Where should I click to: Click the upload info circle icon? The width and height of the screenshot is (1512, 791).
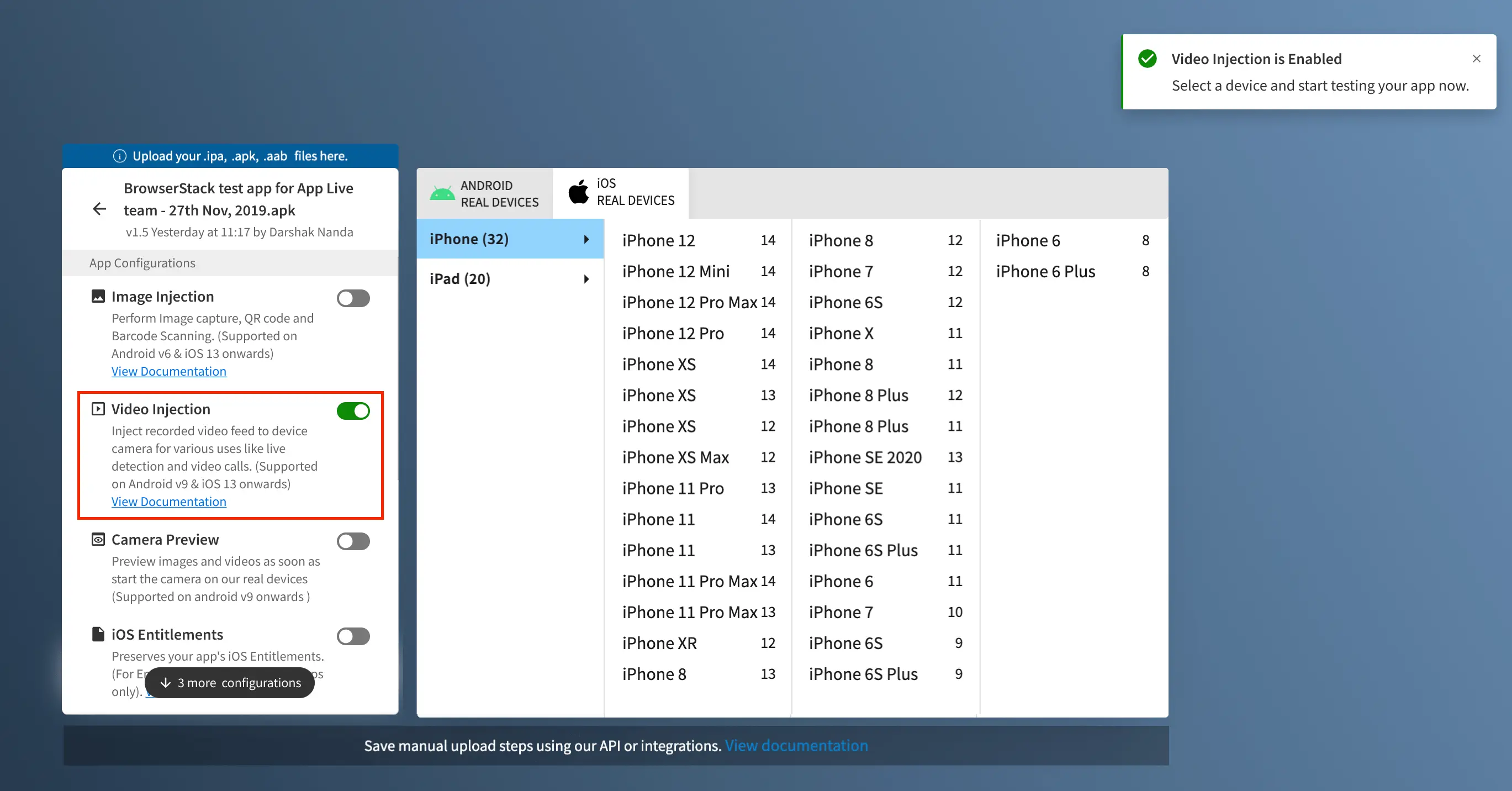click(120, 156)
